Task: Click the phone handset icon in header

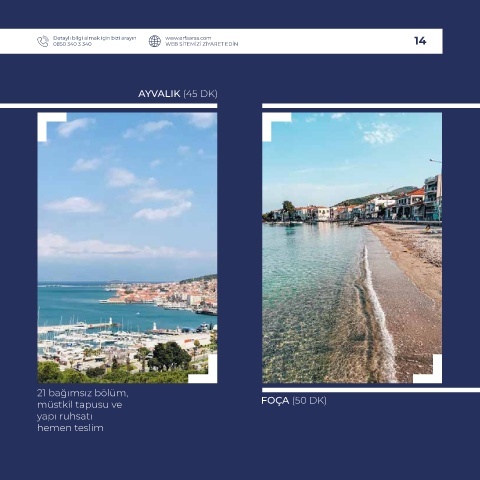Action: (x=43, y=41)
